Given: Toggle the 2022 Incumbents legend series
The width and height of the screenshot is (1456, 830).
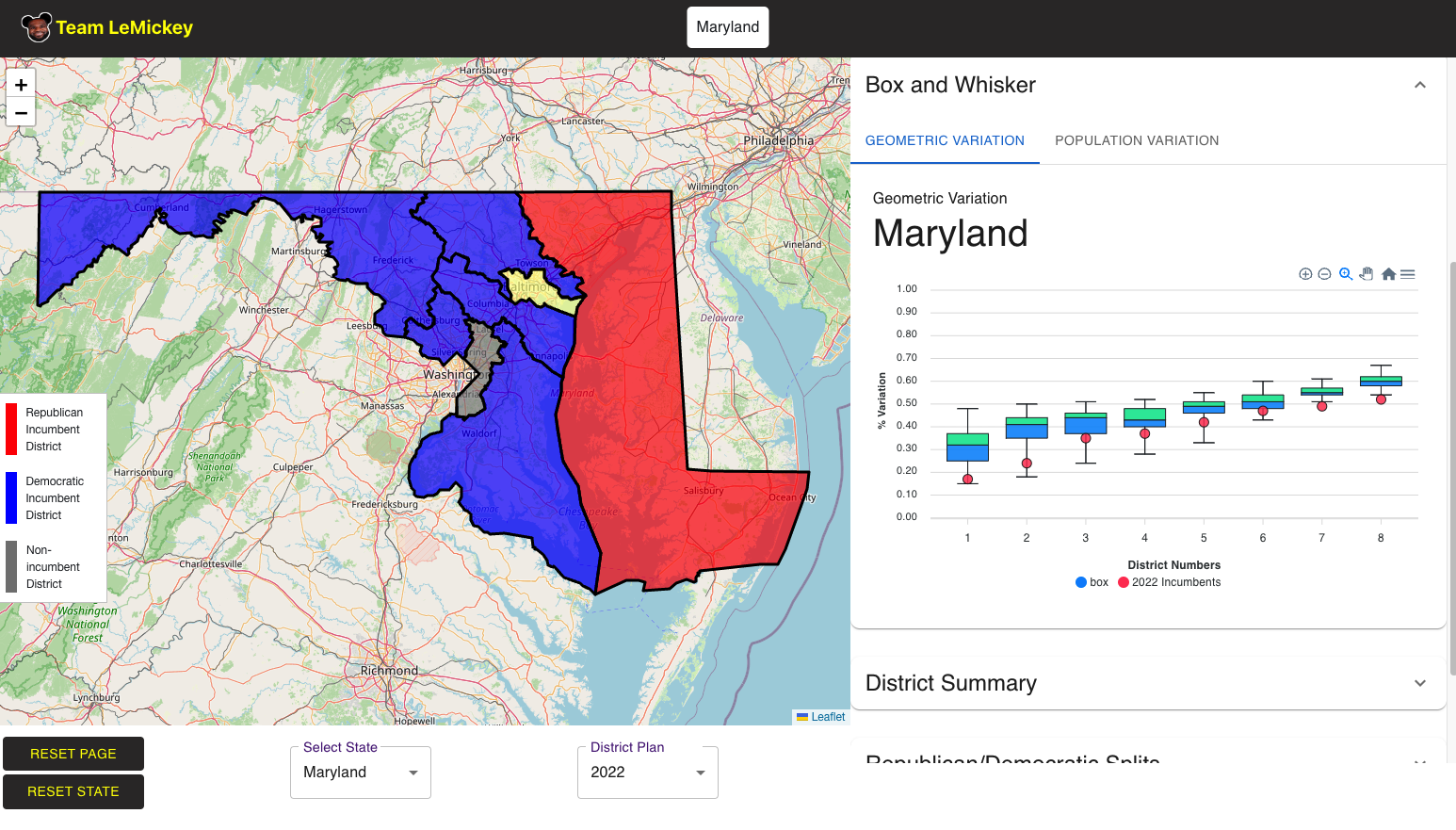Looking at the screenshot, I should 1170,582.
